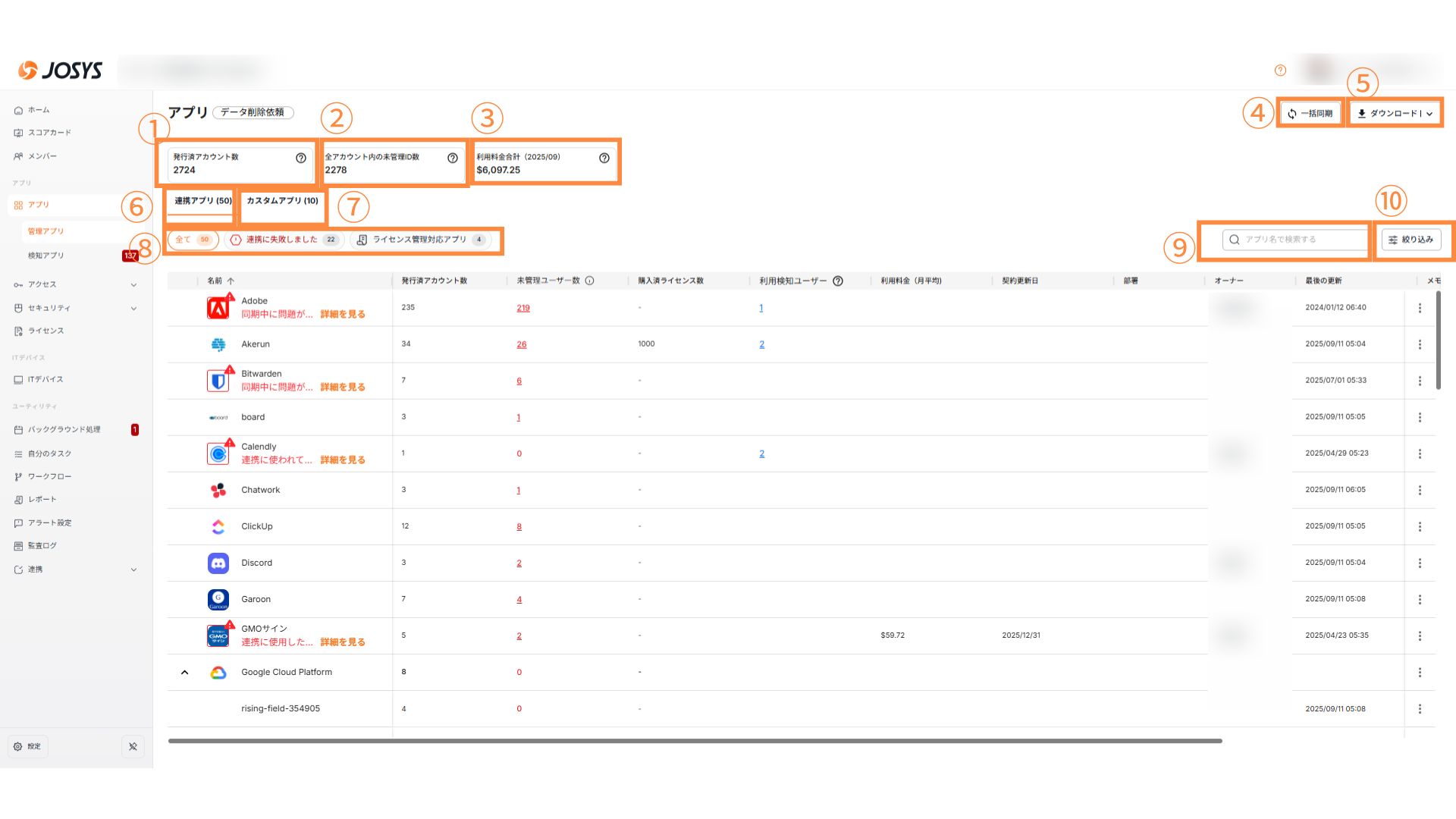Collapse the Google Cloud Platform row
This screenshot has height=819, width=1456.
coord(184,673)
